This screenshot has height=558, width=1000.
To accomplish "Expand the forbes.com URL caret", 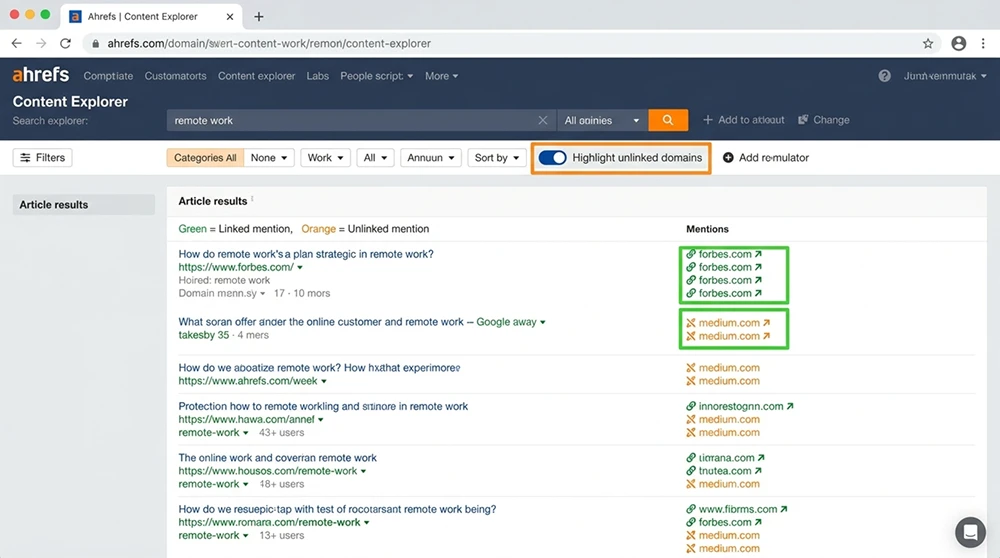I will coord(300,268).
